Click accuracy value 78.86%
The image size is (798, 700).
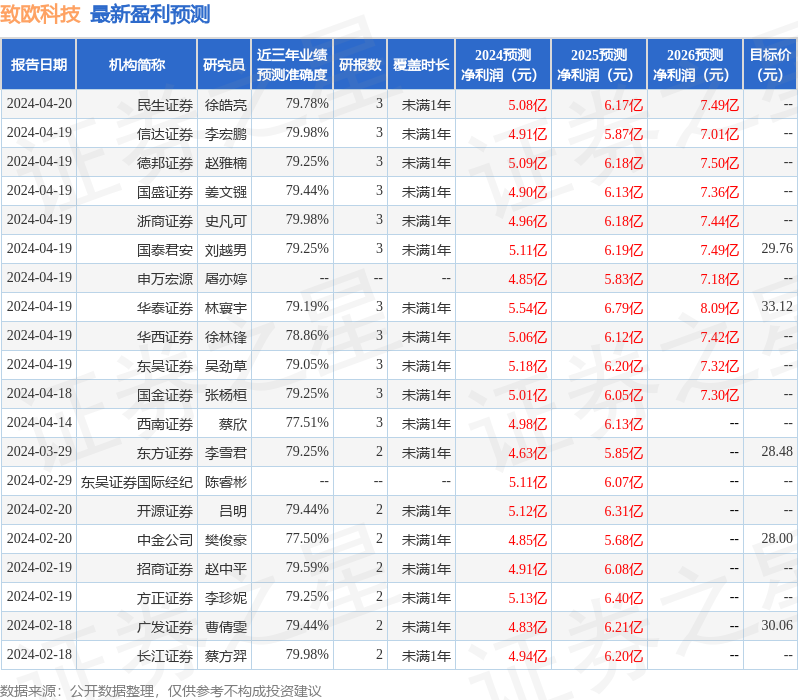pos(307,335)
